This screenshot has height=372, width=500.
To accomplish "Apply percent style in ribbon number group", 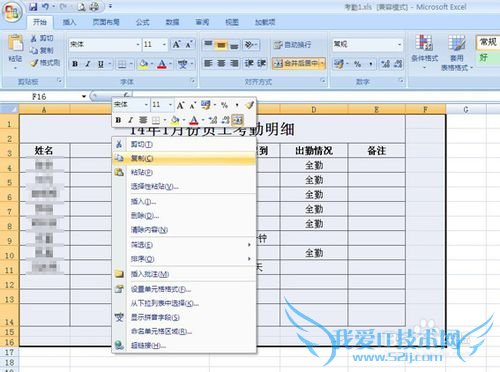I will [358, 64].
